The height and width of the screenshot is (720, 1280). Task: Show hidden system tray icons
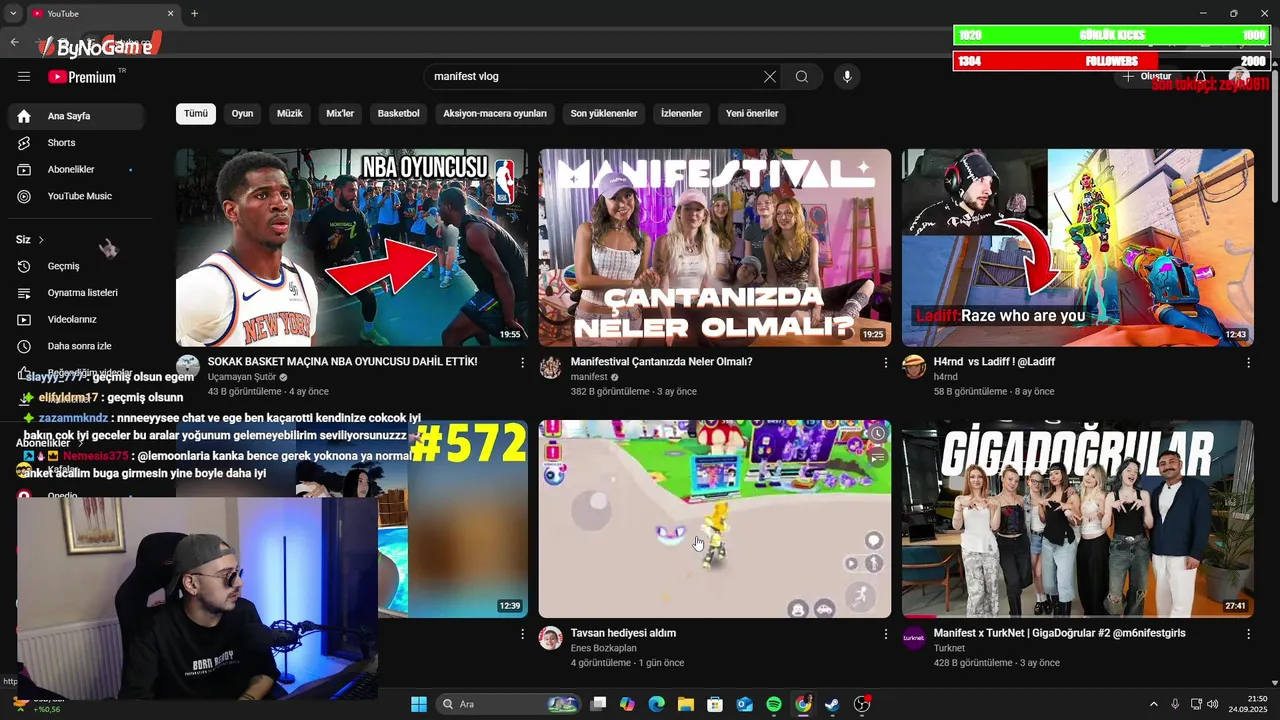pos(1153,704)
